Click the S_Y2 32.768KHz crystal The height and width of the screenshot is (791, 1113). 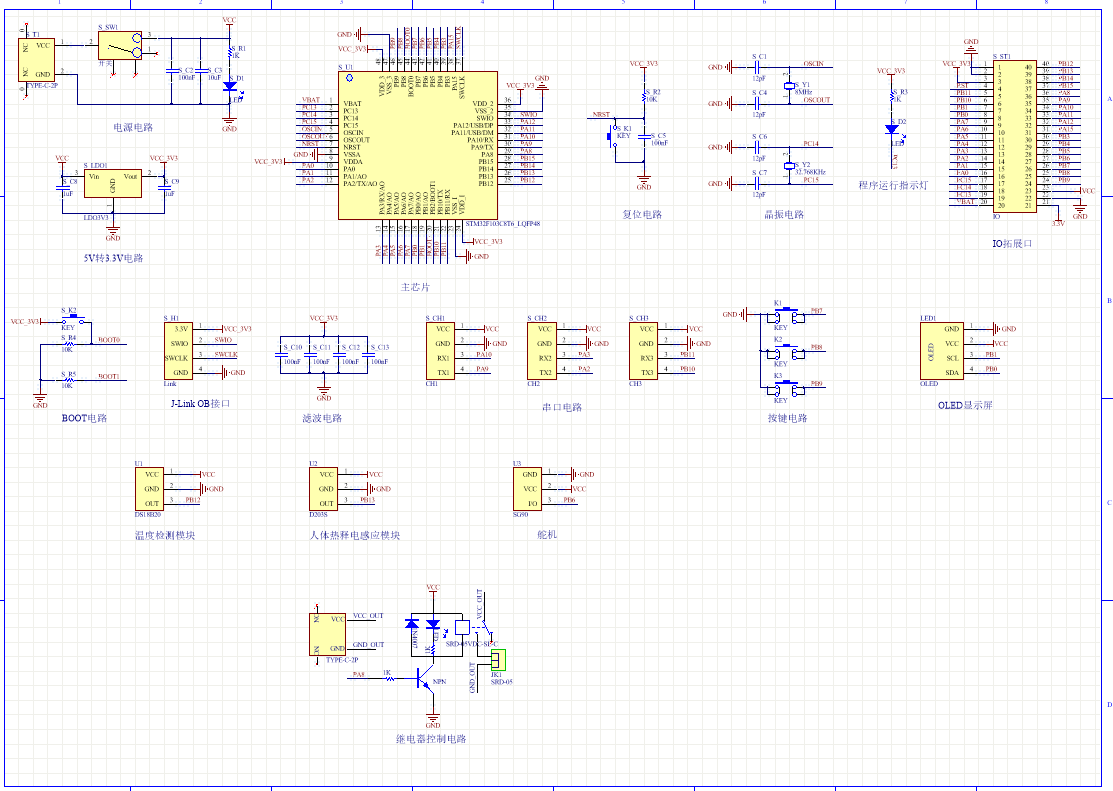coord(789,166)
